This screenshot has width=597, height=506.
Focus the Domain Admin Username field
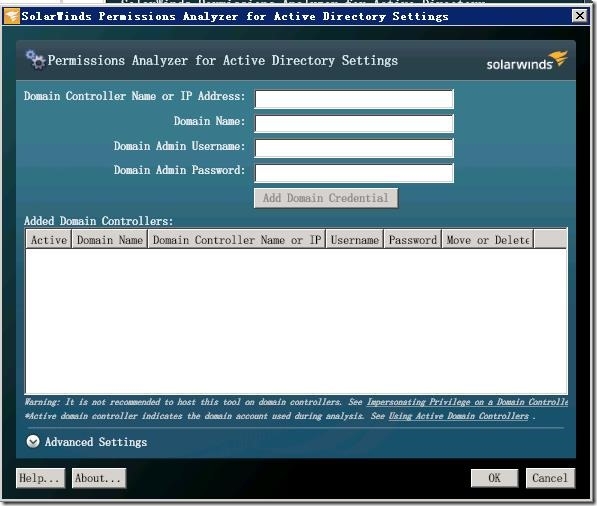coord(354,148)
